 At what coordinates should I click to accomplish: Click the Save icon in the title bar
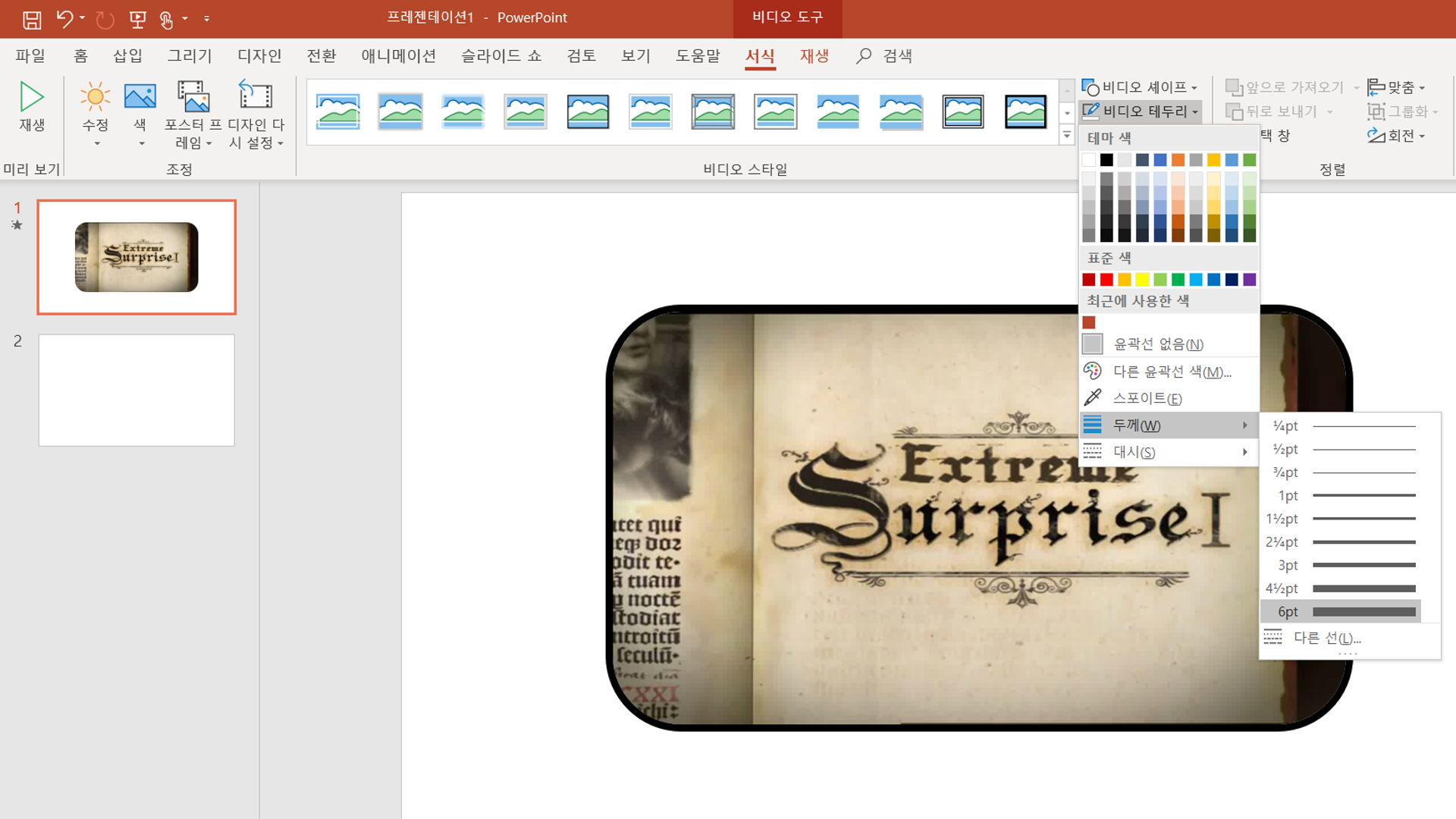pos(32,20)
